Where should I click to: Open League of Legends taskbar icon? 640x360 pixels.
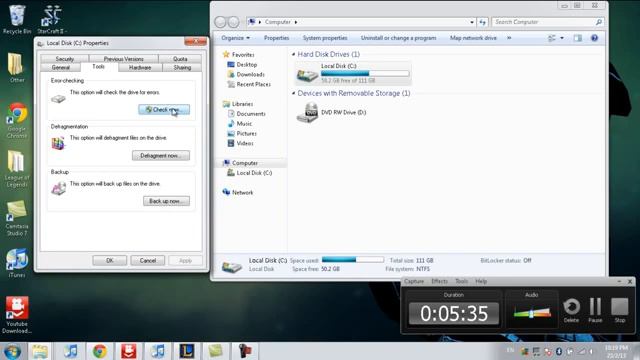tap(187, 351)
